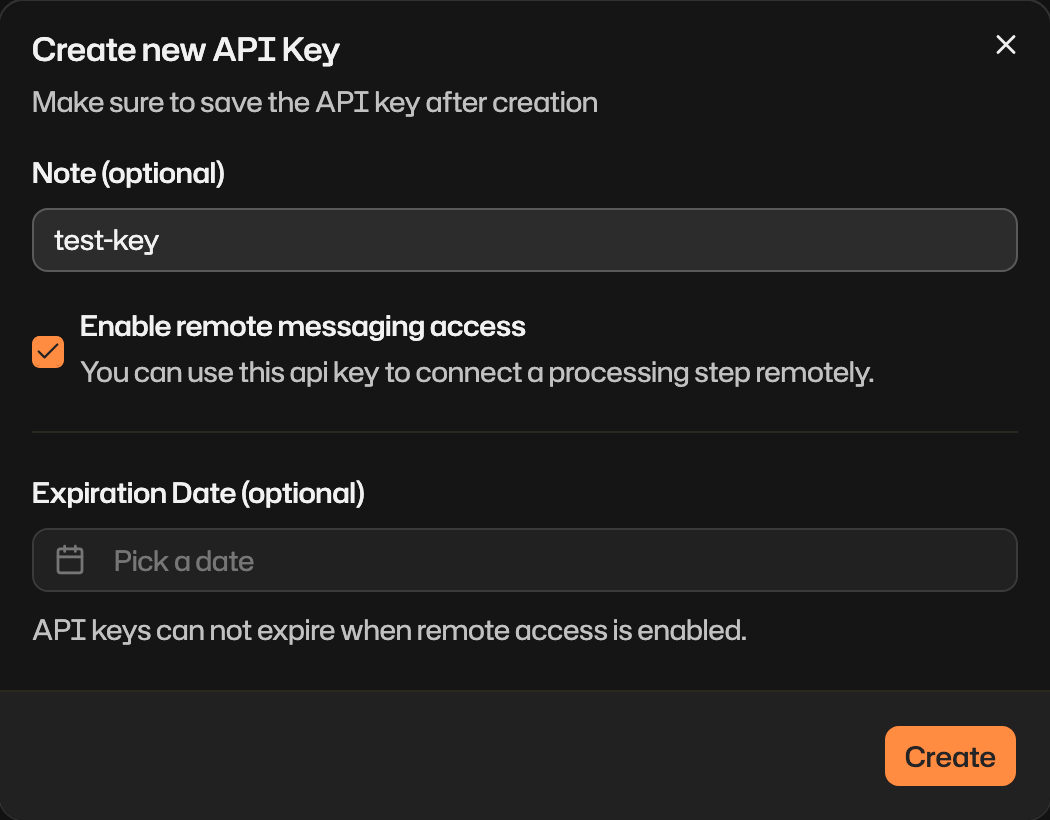Tap the checkmark inside the orange checkbox
1050x820 pixels.
[47, 351]
